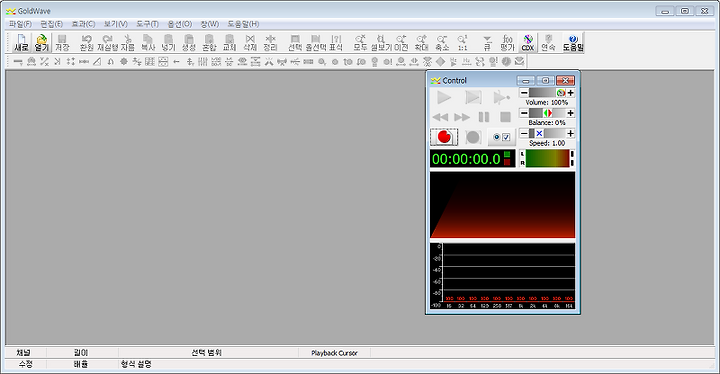This screenshot has height=374, width=720.
Task: Click the Volume slider track
Action: tap(547, 93)
